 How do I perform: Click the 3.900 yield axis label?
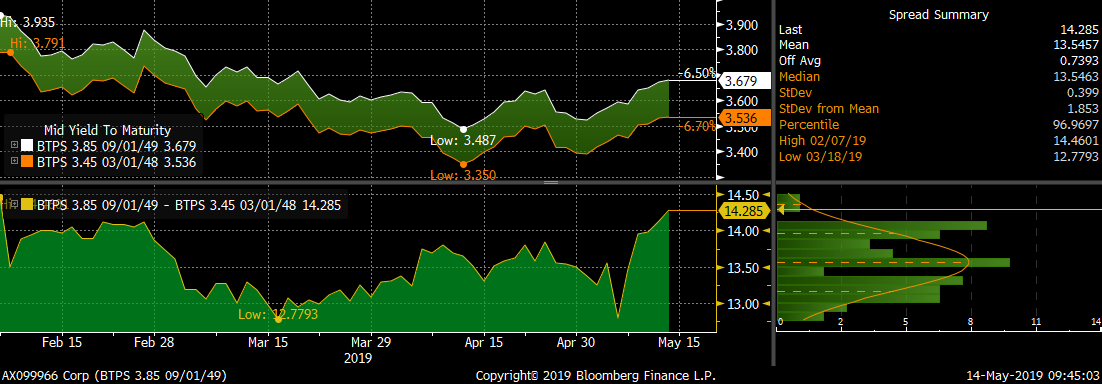click(x=741, y=25)
